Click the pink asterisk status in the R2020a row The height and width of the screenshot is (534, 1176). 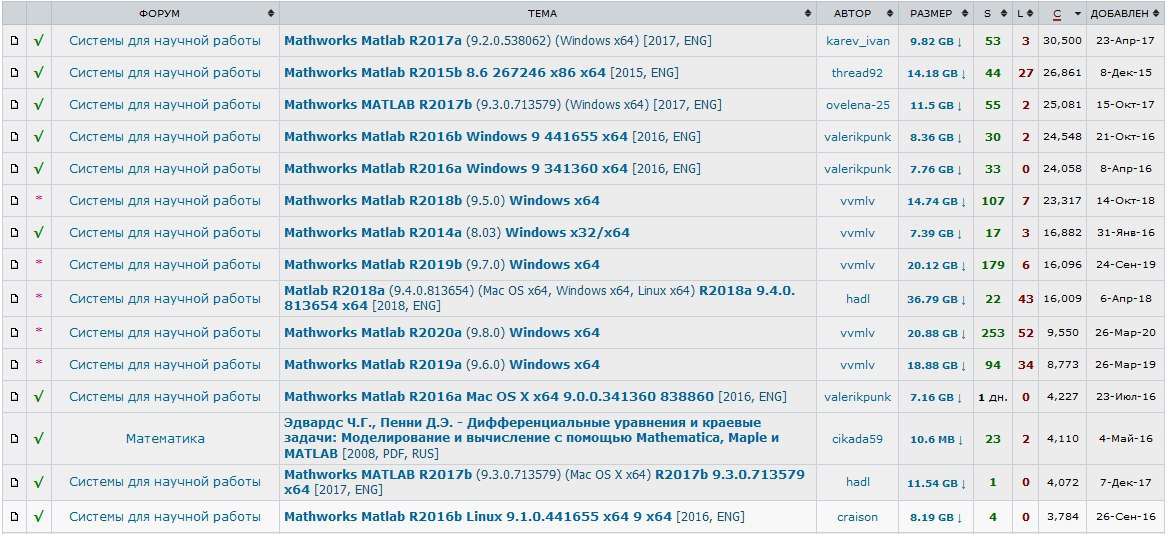click(x=39, y=331)
